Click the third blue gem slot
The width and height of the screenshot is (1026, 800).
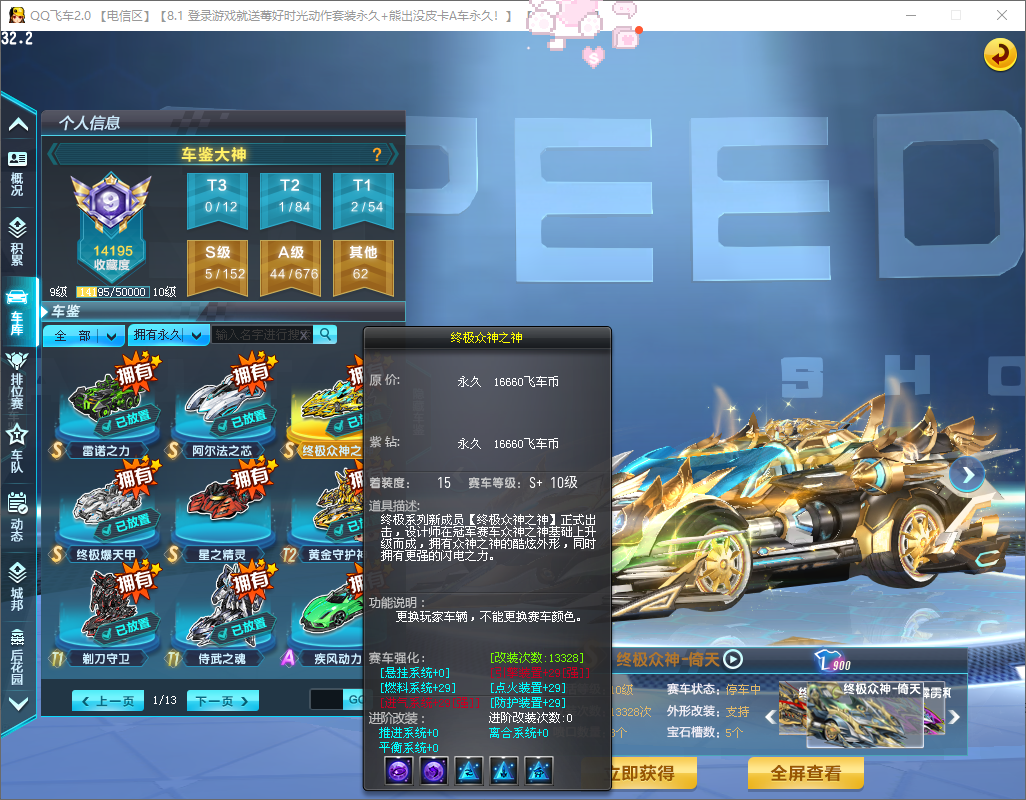(469, 771)
